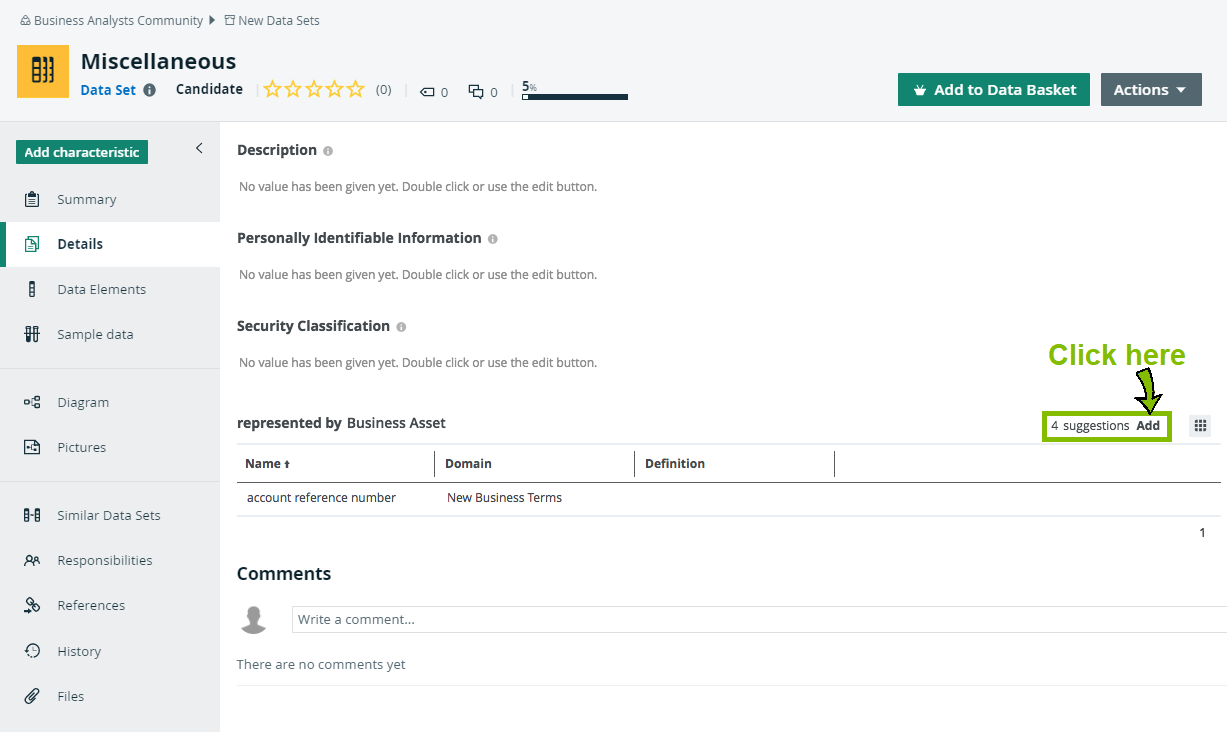Viewport: 1227px width, 732px height.
Task: Sort table by Name column
Action: click(x=268, y=464)
